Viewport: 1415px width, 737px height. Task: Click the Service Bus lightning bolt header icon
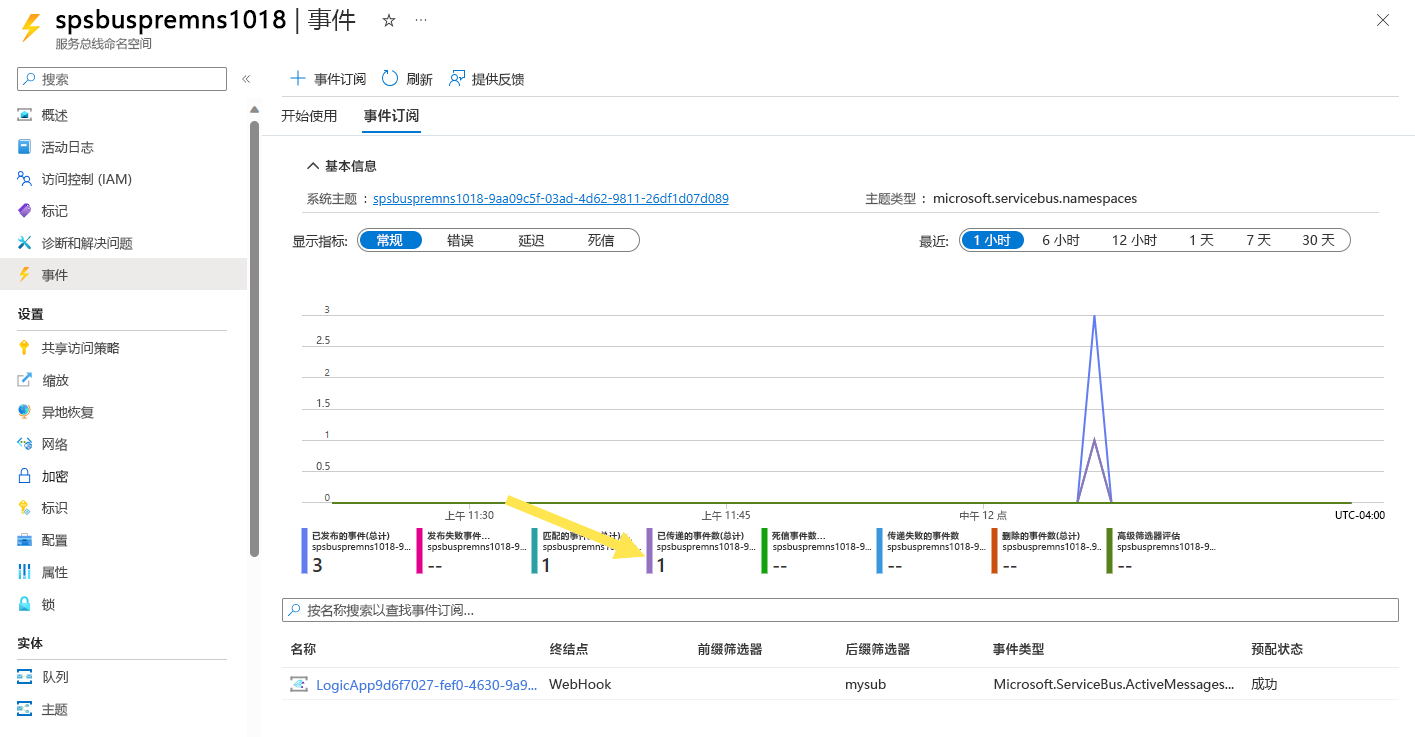[30, 27]
